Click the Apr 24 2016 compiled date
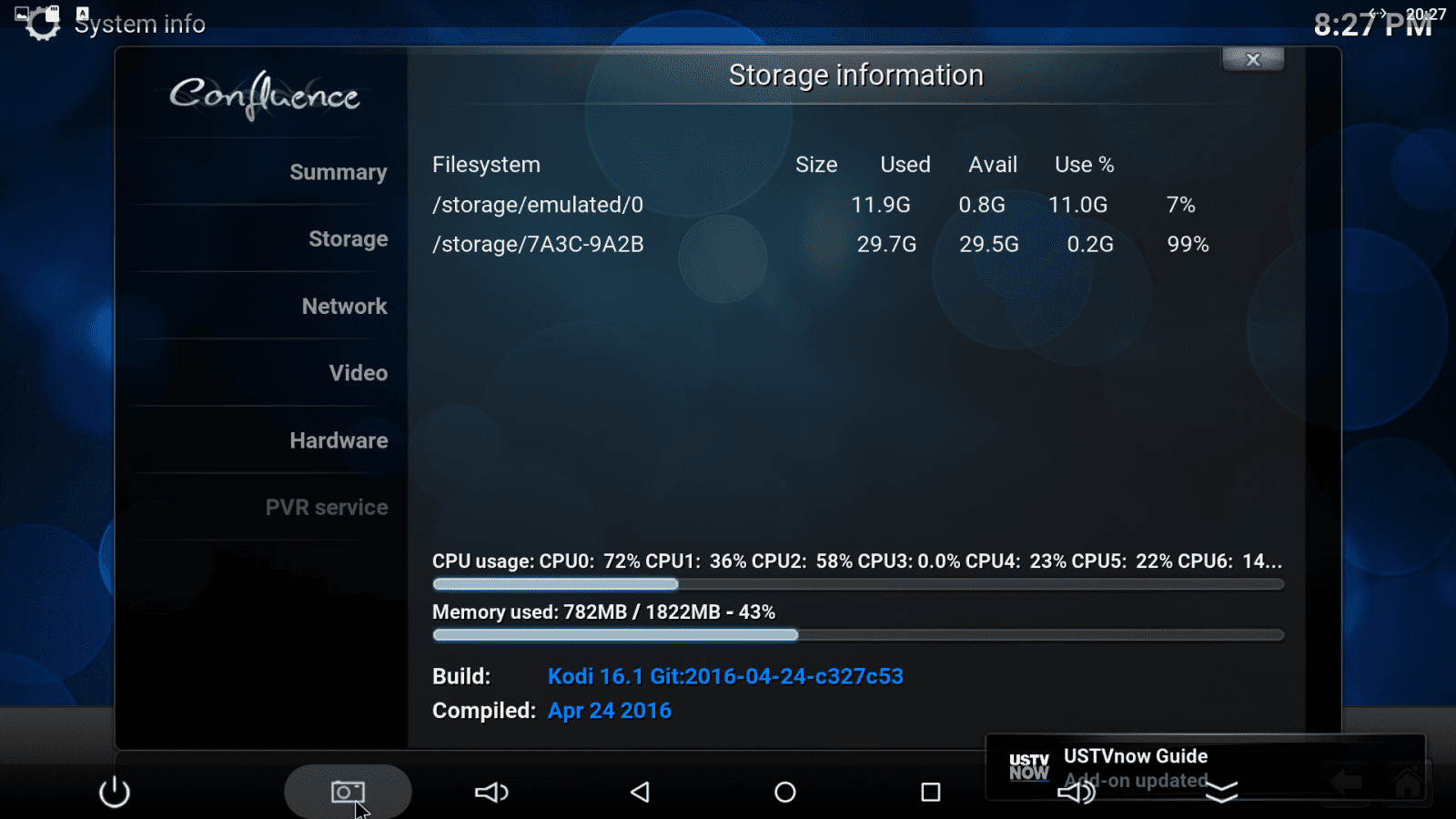 (x=610, y=710)
